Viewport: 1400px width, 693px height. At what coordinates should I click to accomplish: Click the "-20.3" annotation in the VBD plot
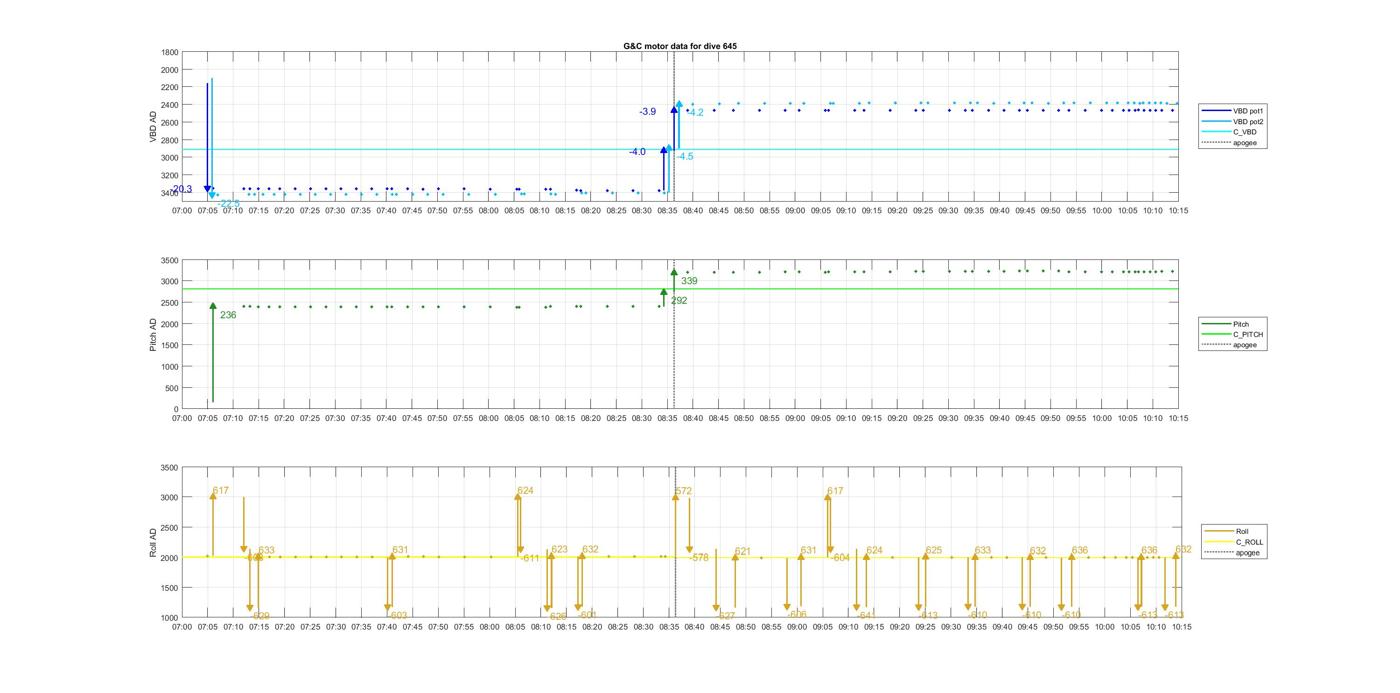[182, 189]
